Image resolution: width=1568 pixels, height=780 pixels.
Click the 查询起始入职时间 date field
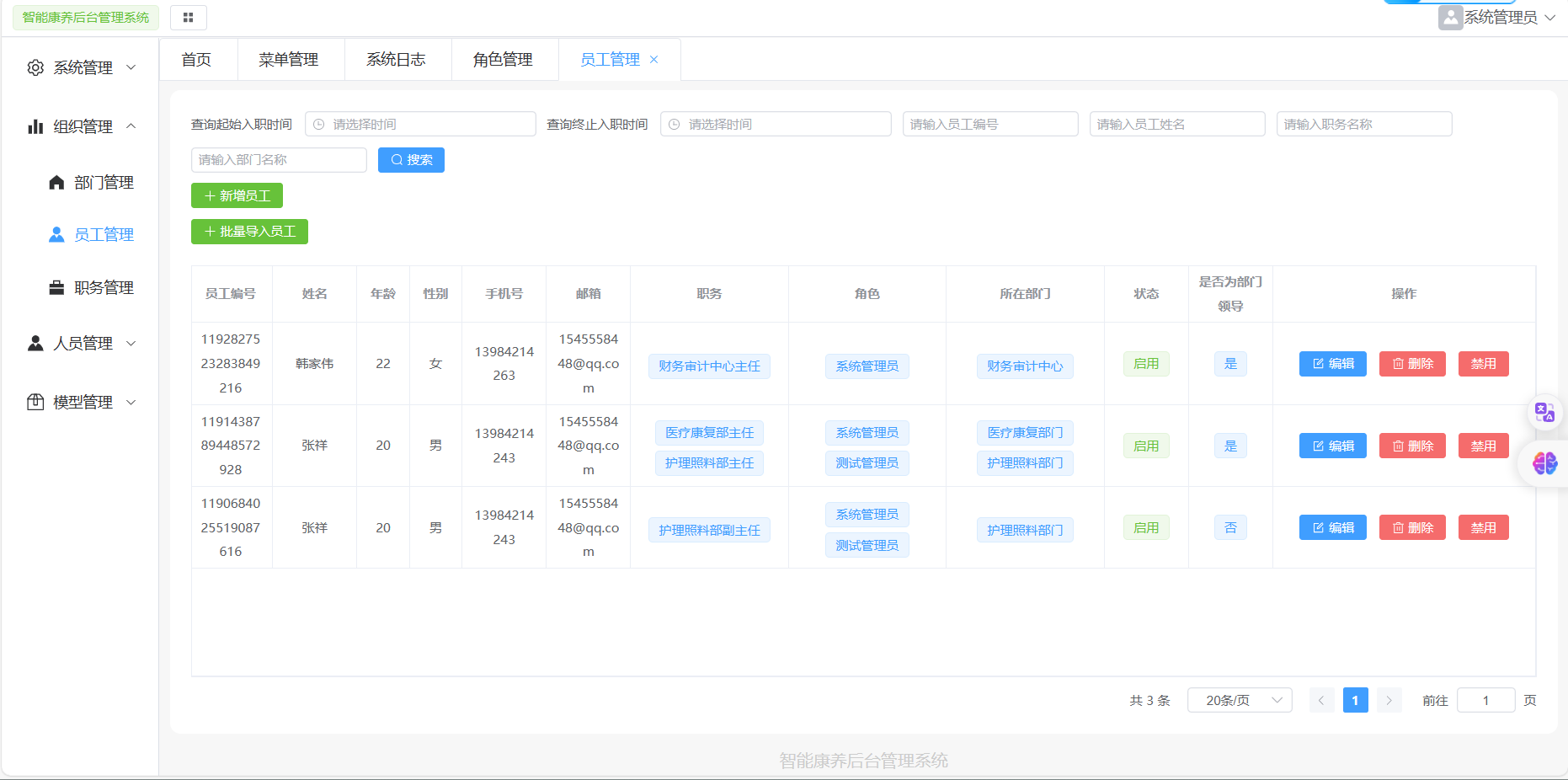point(420,124)
